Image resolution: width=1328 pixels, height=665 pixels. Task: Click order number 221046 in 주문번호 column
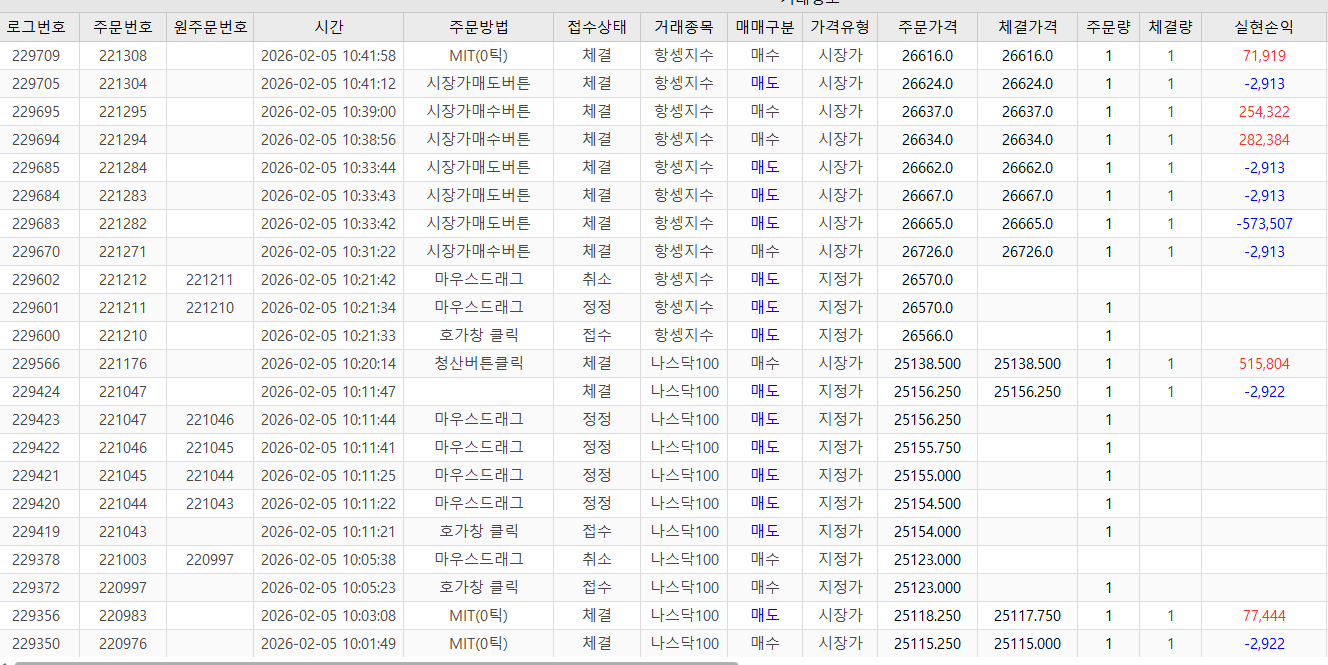pyautogui.click(x=123, y=448)
